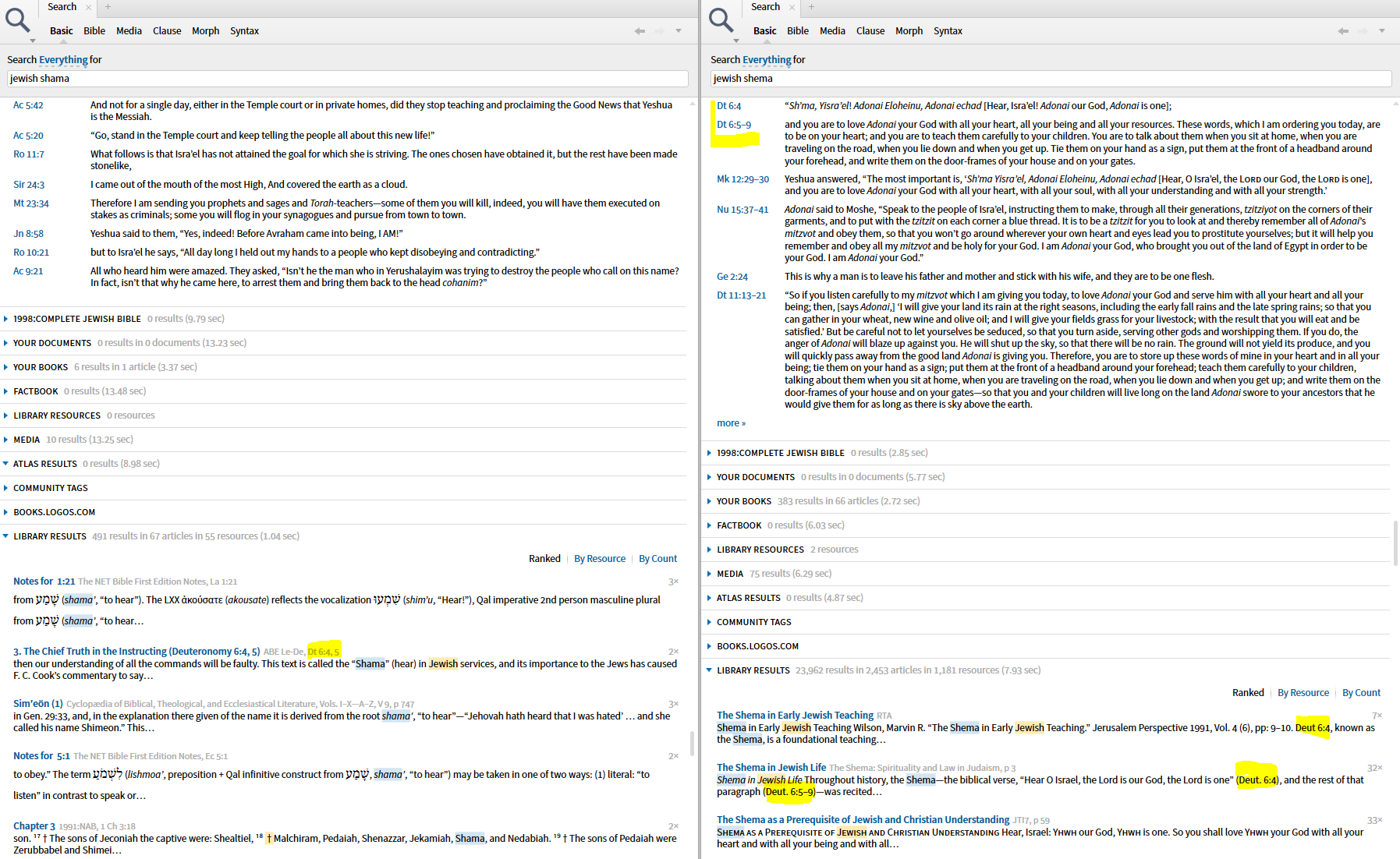Screen dimensions: 1400x859
Task: Go back using the right panel's back arrow
Action: pos(1343,31)
